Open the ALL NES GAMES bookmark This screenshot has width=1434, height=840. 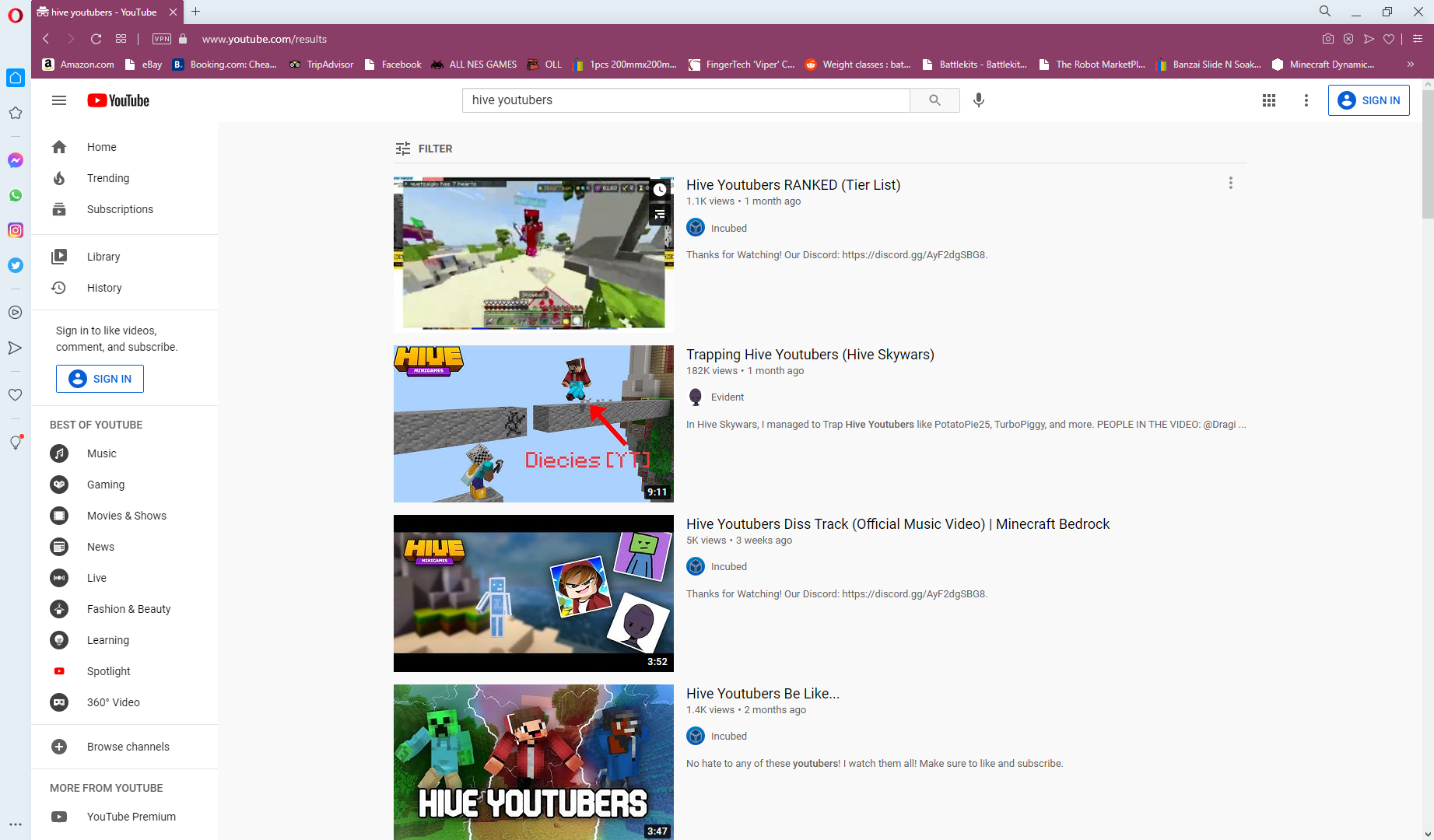coord(474,65)
